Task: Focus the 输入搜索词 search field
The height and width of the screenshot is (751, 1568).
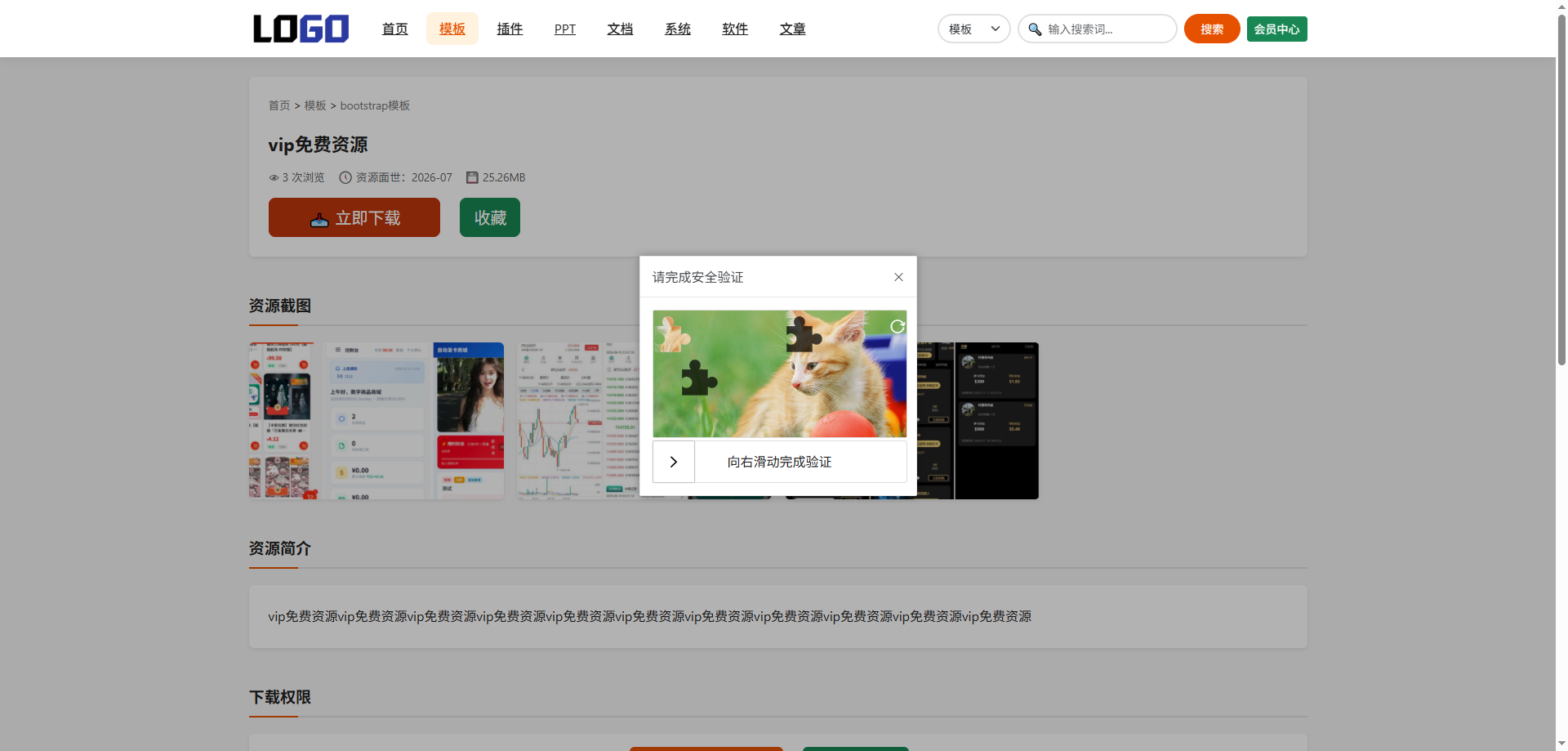Action: (x=1097, y=29)
